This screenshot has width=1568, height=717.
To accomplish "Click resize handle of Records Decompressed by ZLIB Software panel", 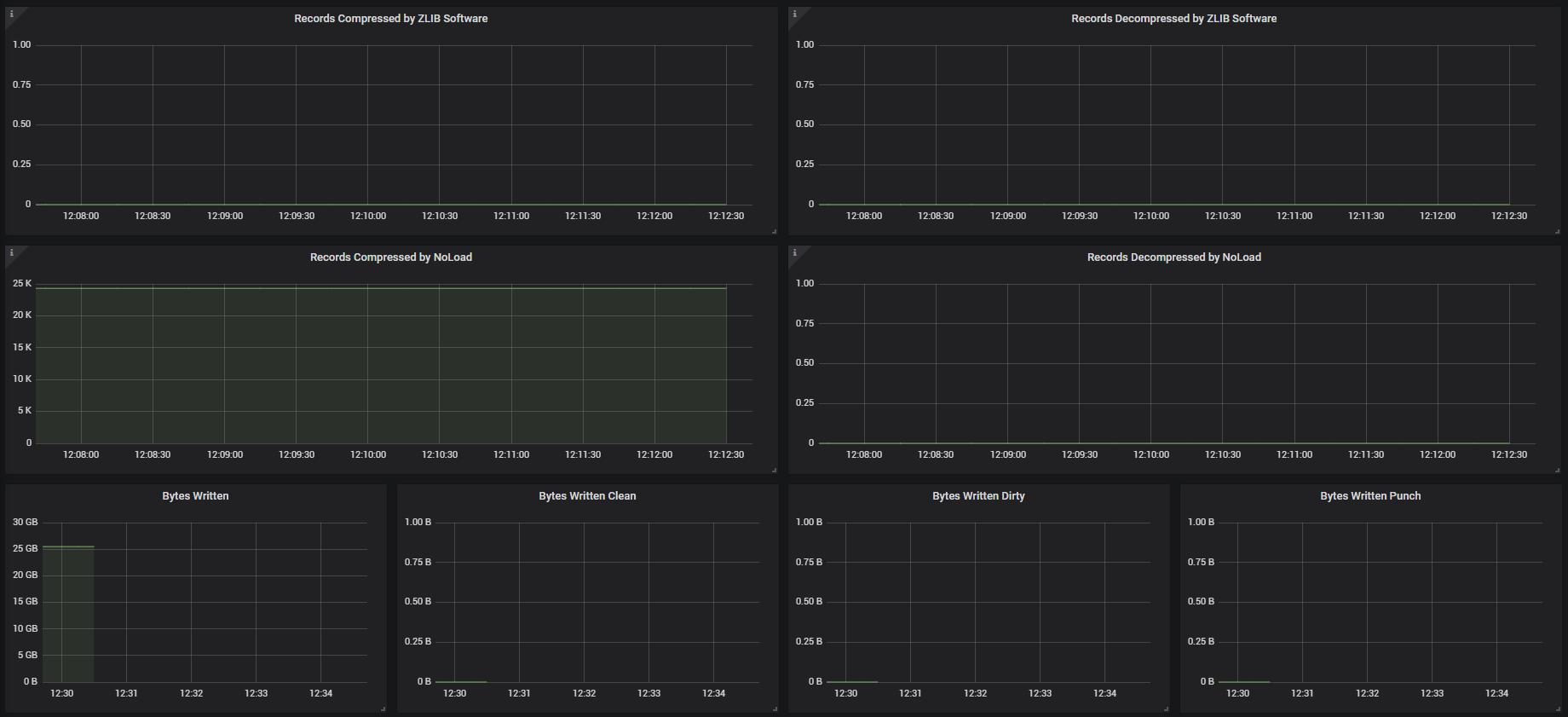I will pyautogui.click(x=1557, y=231).
